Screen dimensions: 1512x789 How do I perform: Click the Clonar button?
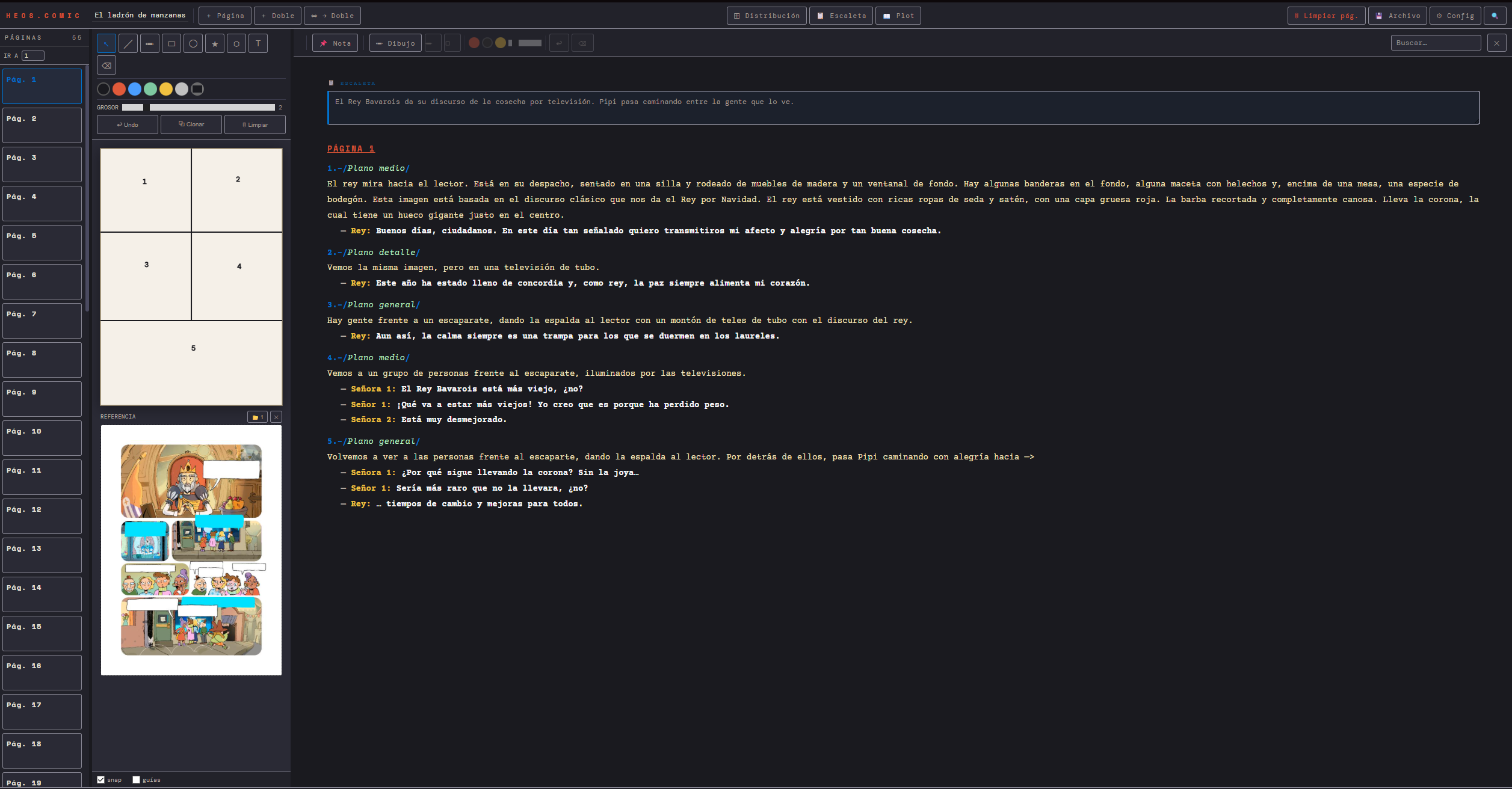coord(191,124)
